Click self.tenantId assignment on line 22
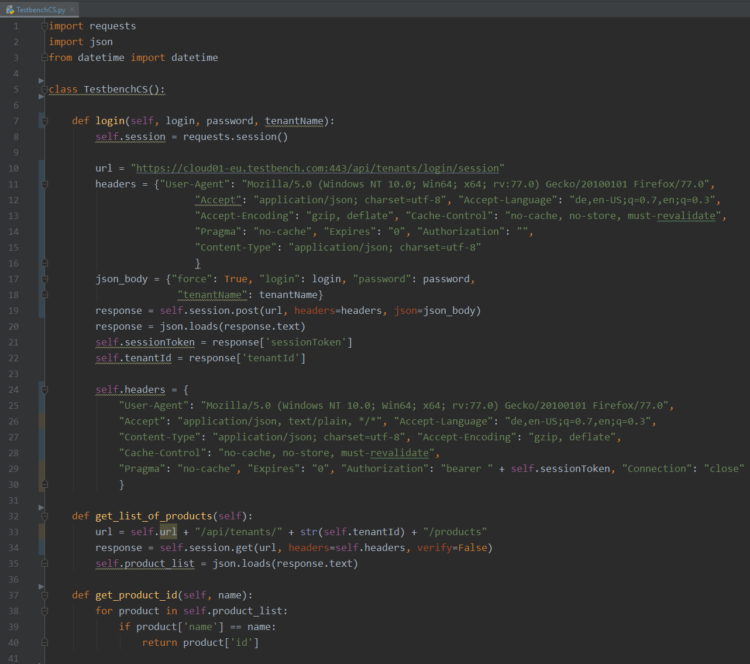 133,358
